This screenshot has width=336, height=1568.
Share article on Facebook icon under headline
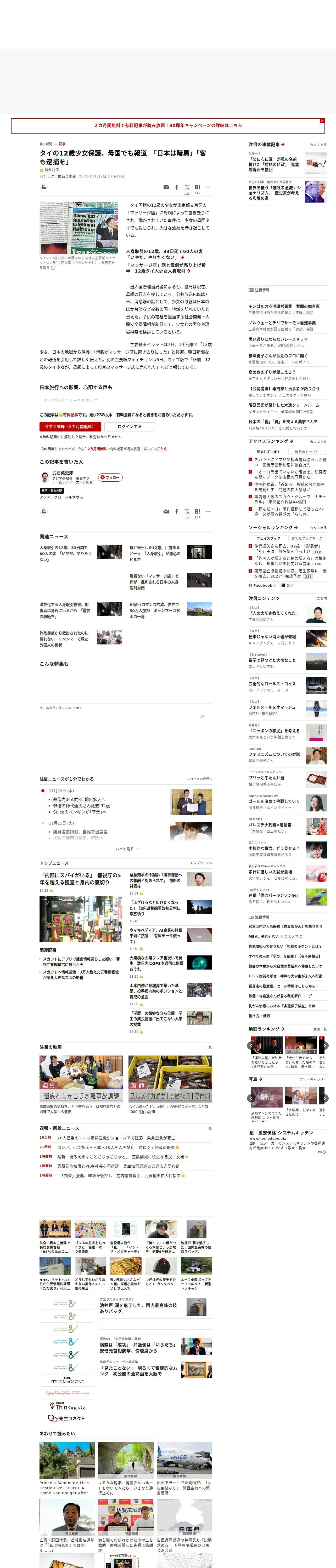[177, 187]
